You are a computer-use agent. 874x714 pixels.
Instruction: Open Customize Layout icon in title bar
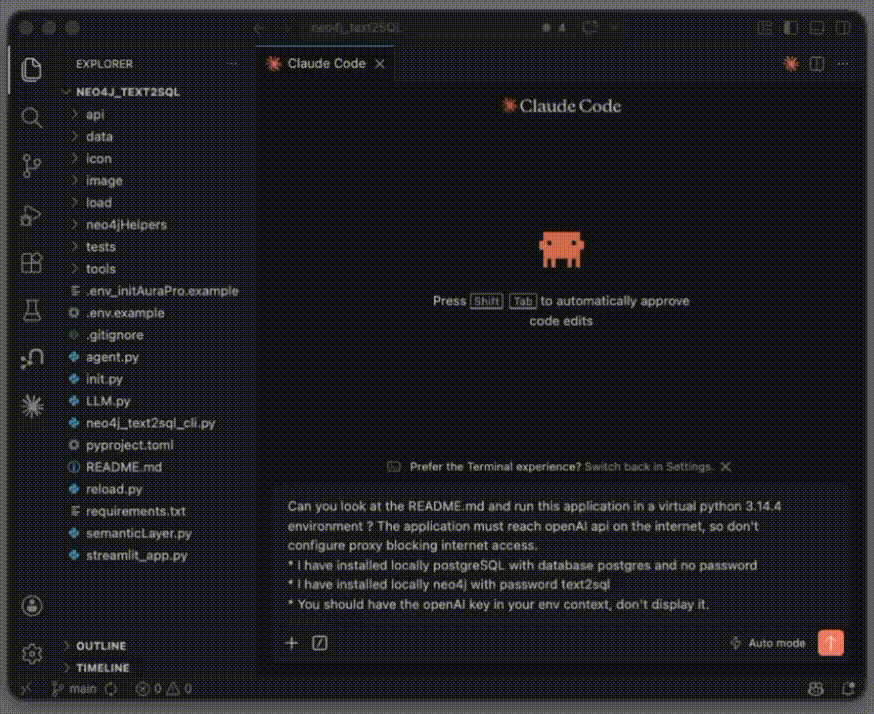(x=764, y=28)
